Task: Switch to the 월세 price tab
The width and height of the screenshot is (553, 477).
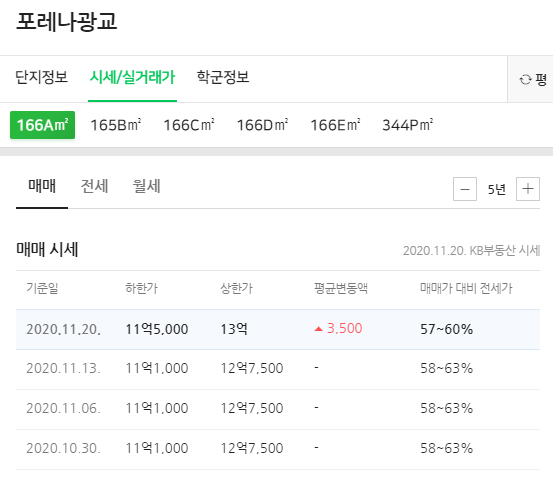Action: coord(146,186)
